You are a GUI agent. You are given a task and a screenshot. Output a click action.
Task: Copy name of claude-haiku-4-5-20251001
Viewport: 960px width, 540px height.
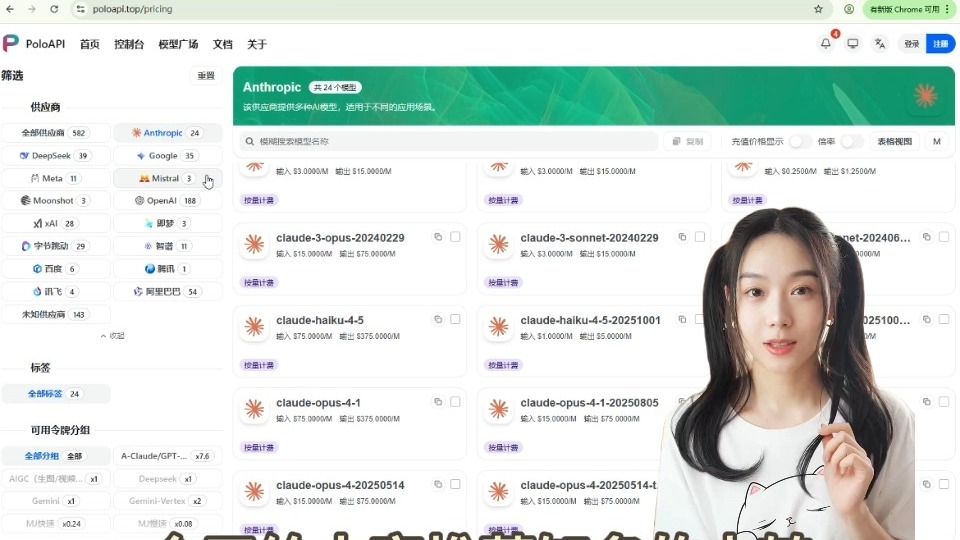tap(682, 319)
